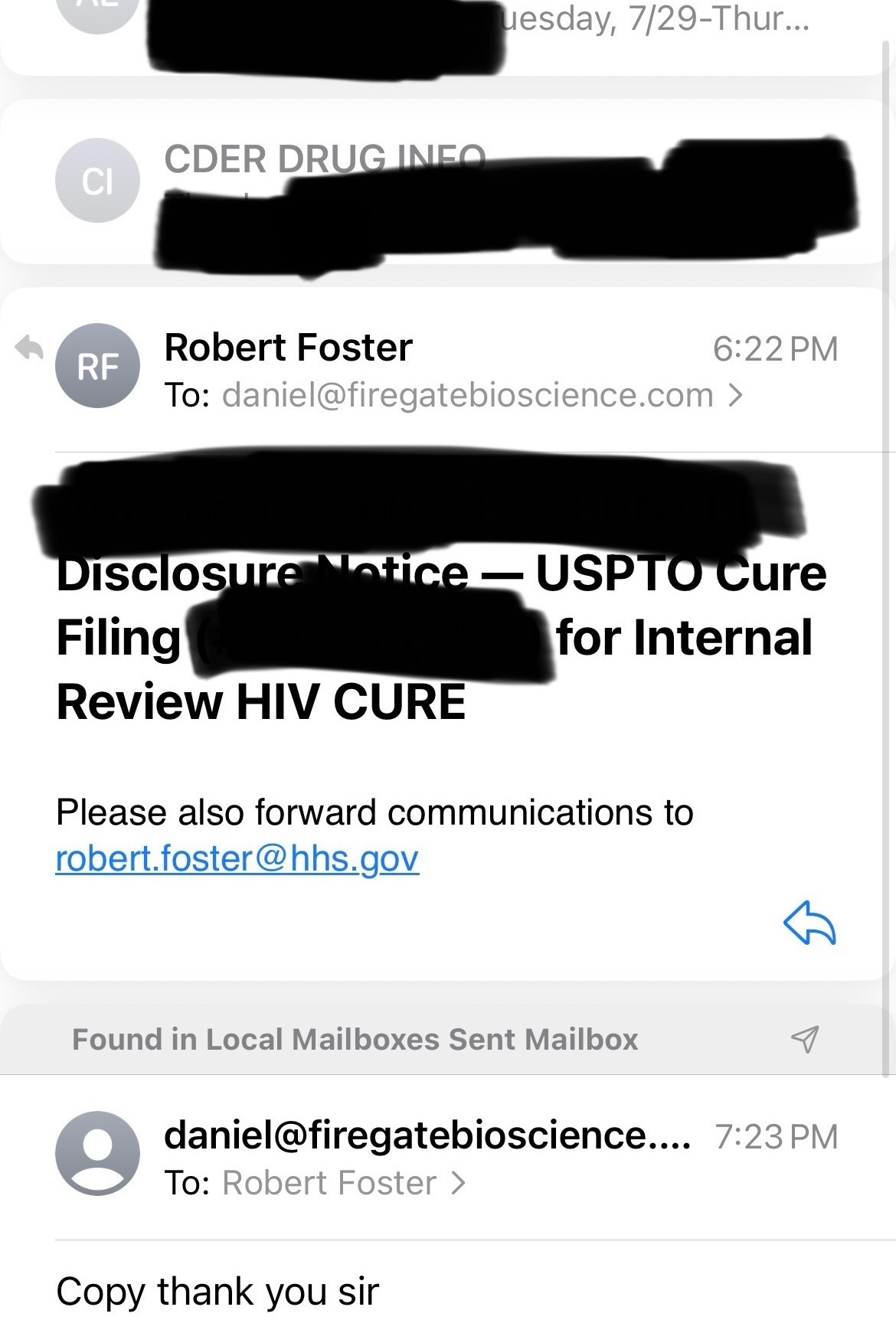The image size is (896, 1320).
Task: Tap the To: Robert Foster recipient name
Action: (329, 1183)
